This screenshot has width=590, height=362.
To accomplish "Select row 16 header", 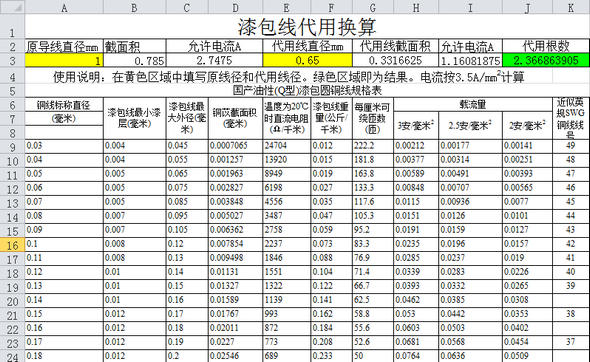I will click(x=12, y=245).
